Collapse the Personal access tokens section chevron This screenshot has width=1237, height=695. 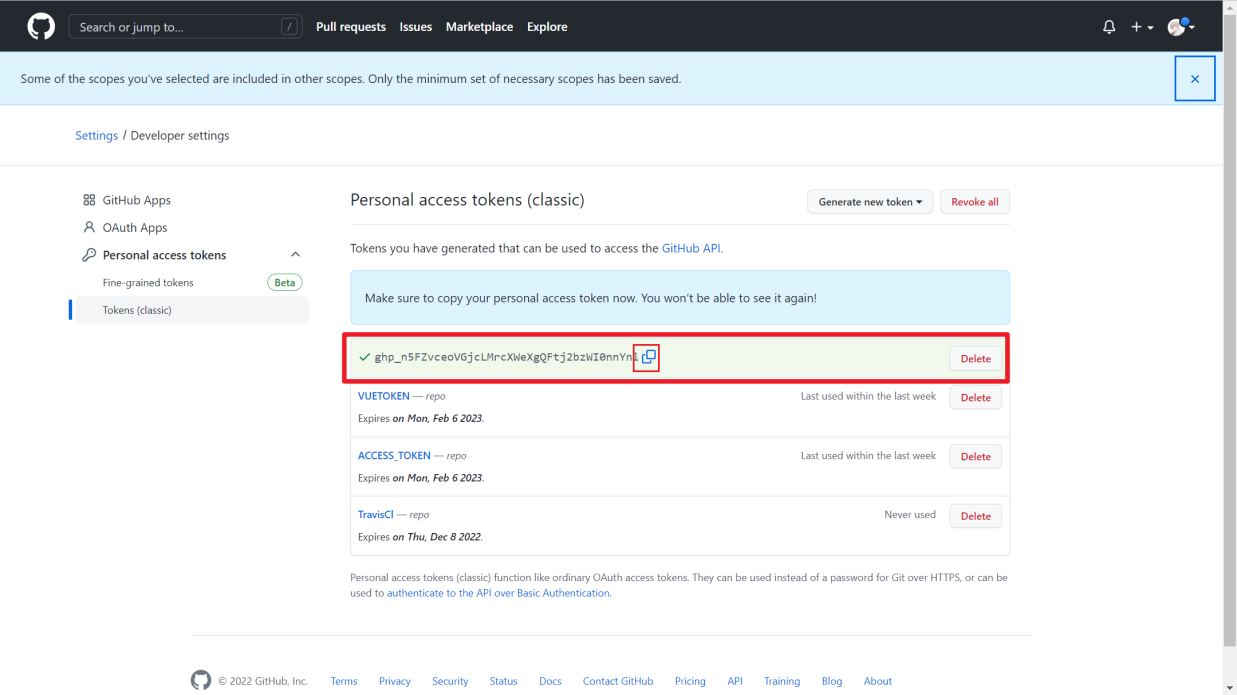(x=295, y=255)
